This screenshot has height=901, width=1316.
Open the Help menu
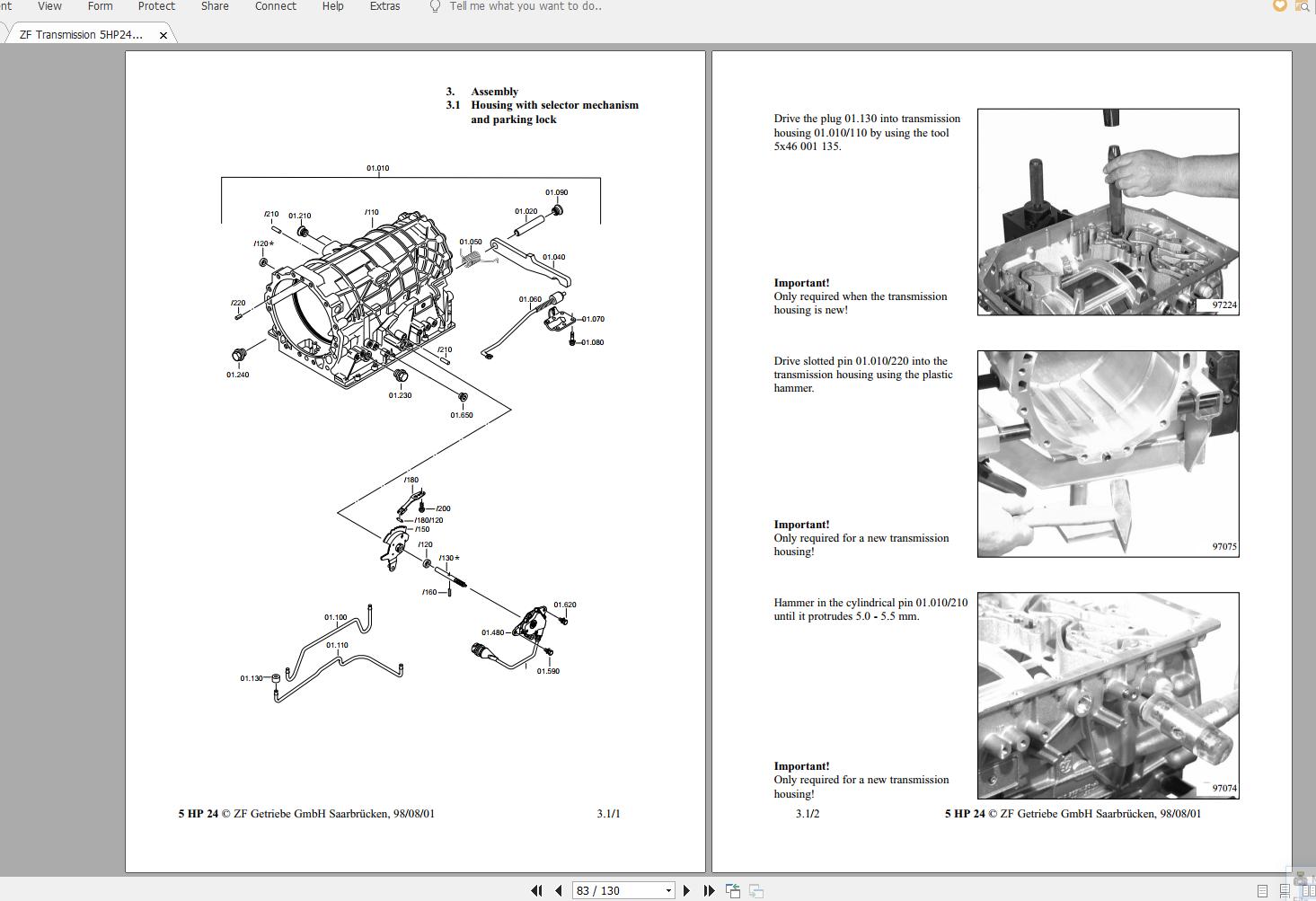pyautogui.click(x=332, y=6)
